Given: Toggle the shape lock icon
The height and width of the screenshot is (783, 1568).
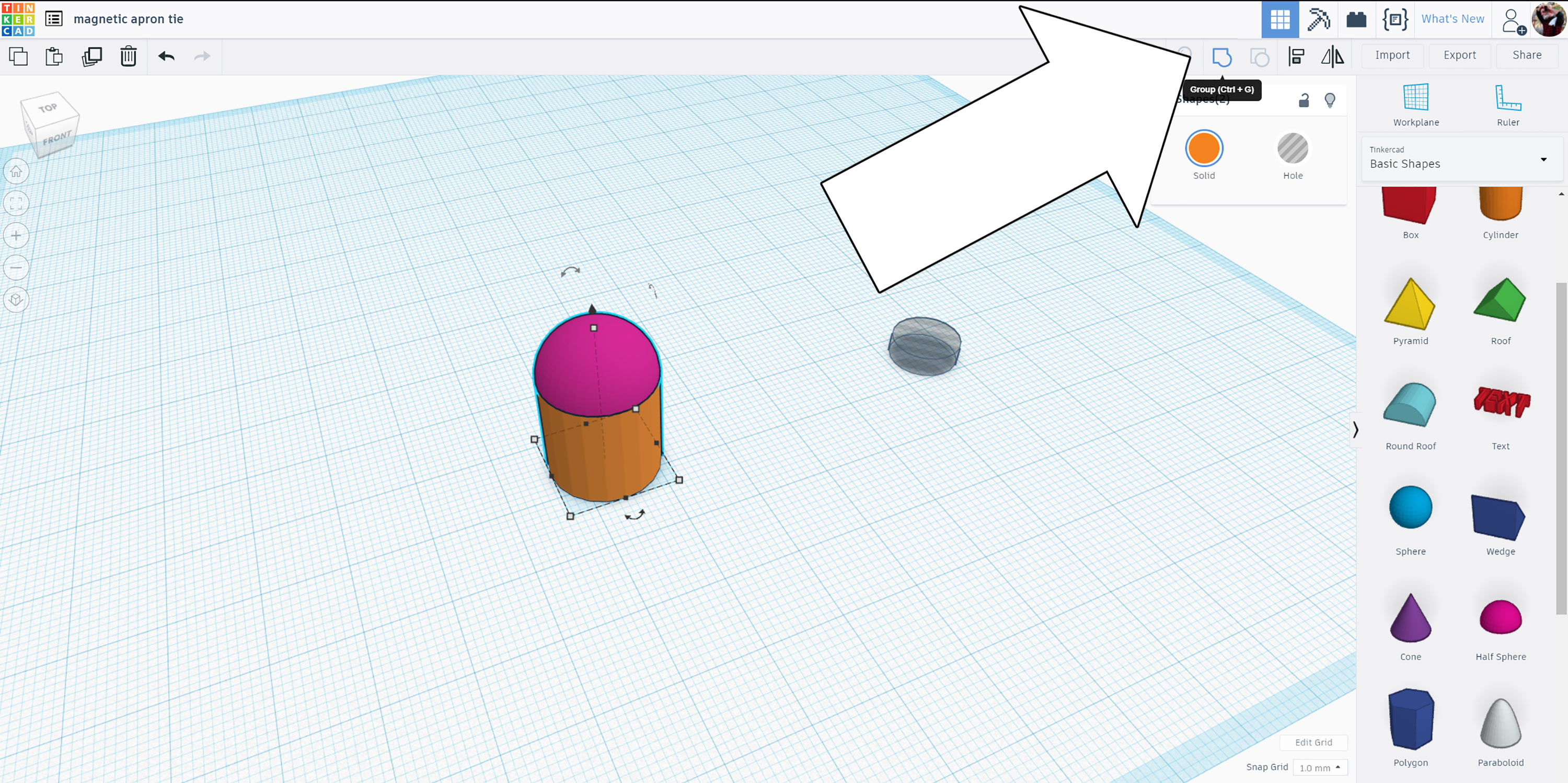Looking at the screenshot, I should click(x=1303, y=100).
